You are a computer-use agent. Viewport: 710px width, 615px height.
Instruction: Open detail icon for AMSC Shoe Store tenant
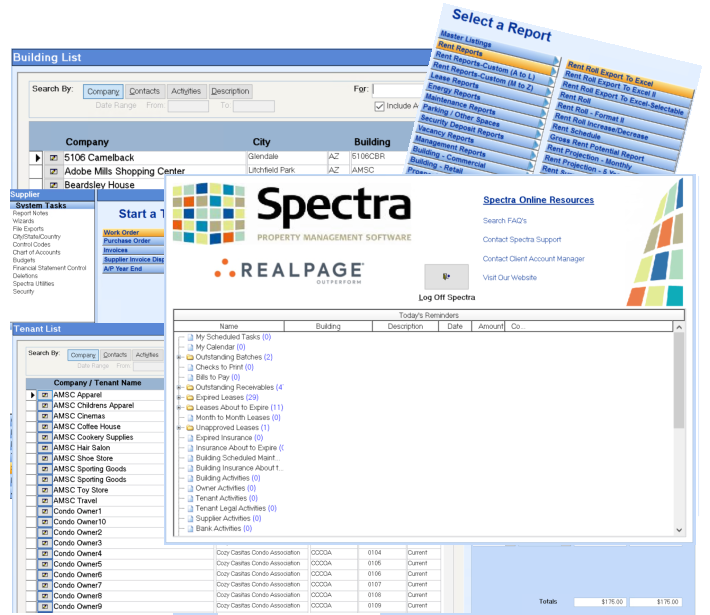point(45,458)
